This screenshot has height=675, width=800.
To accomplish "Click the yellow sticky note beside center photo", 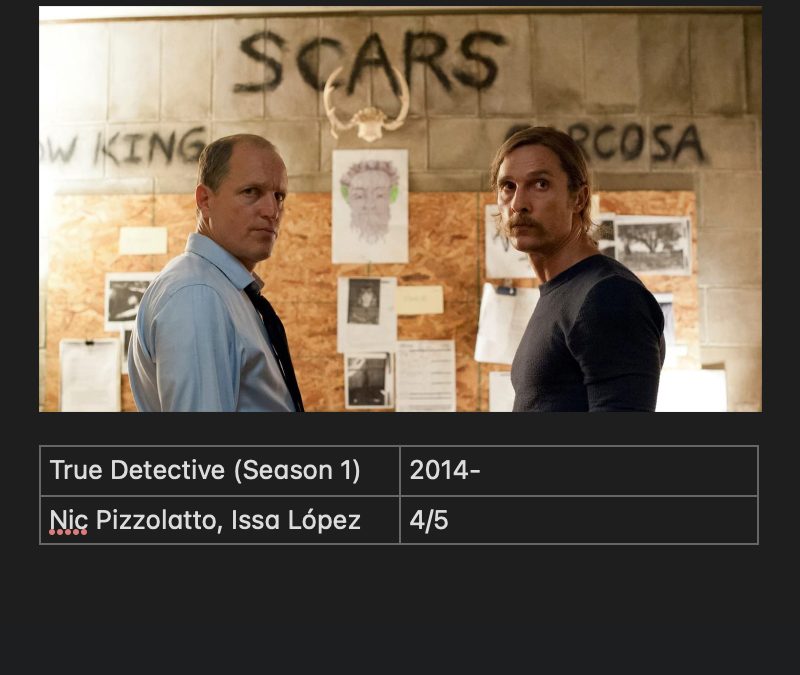I will click(420, 300).
